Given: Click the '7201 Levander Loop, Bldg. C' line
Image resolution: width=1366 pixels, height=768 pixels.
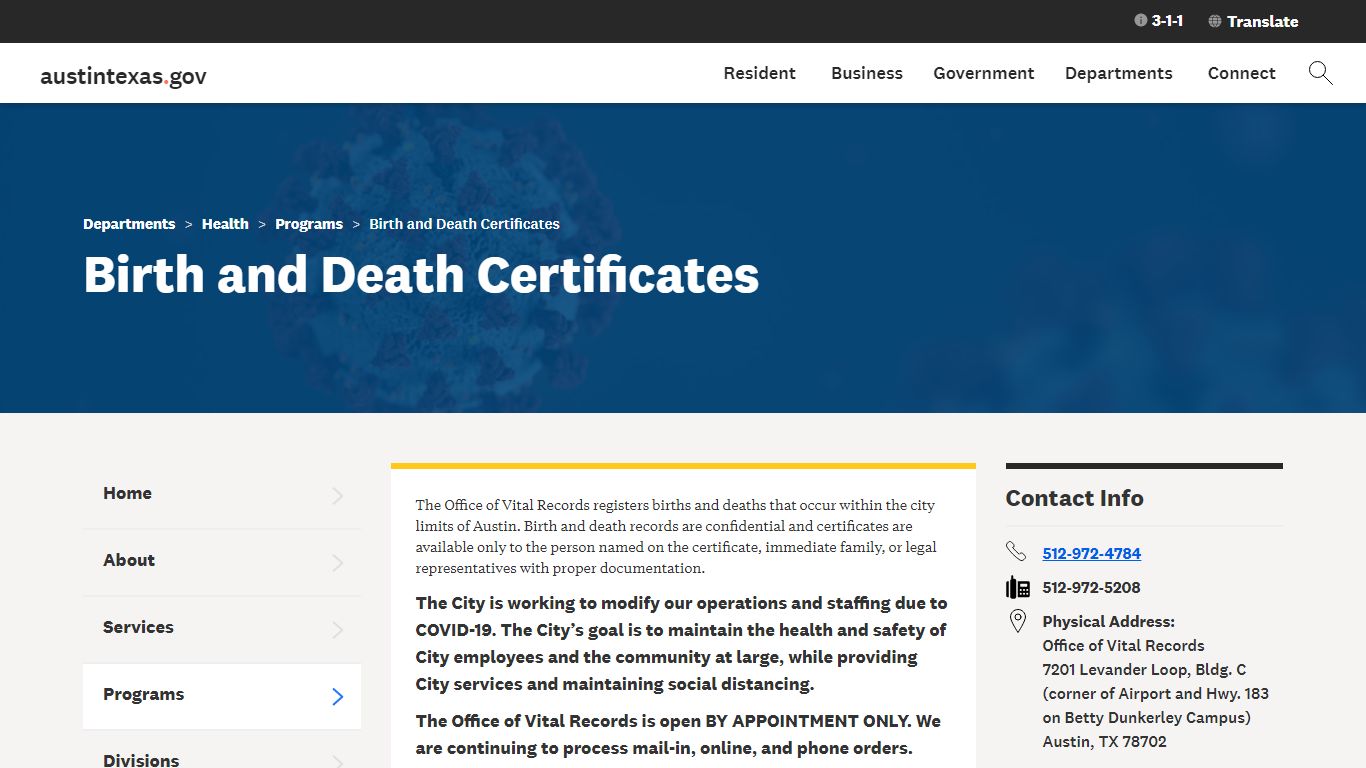Looking at the screenshot, I should 1144,669.
